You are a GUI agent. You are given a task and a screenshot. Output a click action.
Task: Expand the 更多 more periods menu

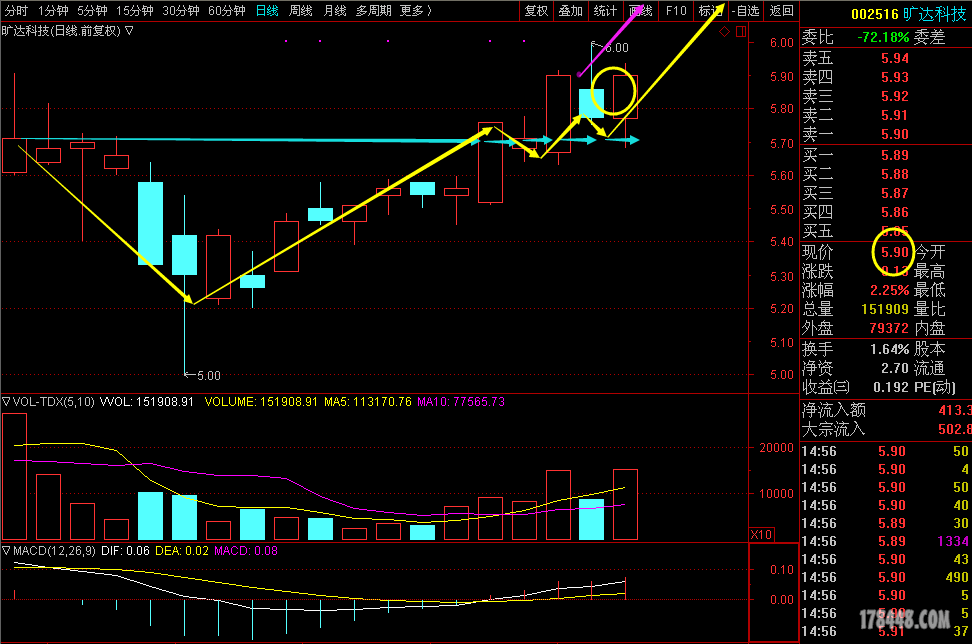[415, 11]
